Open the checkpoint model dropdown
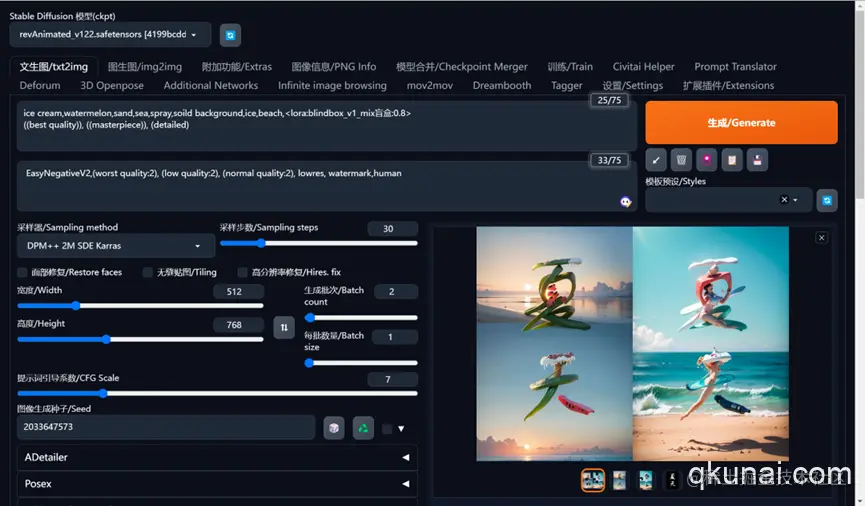The height and width of the screenshot is (506, 865). tap(110, 35)
